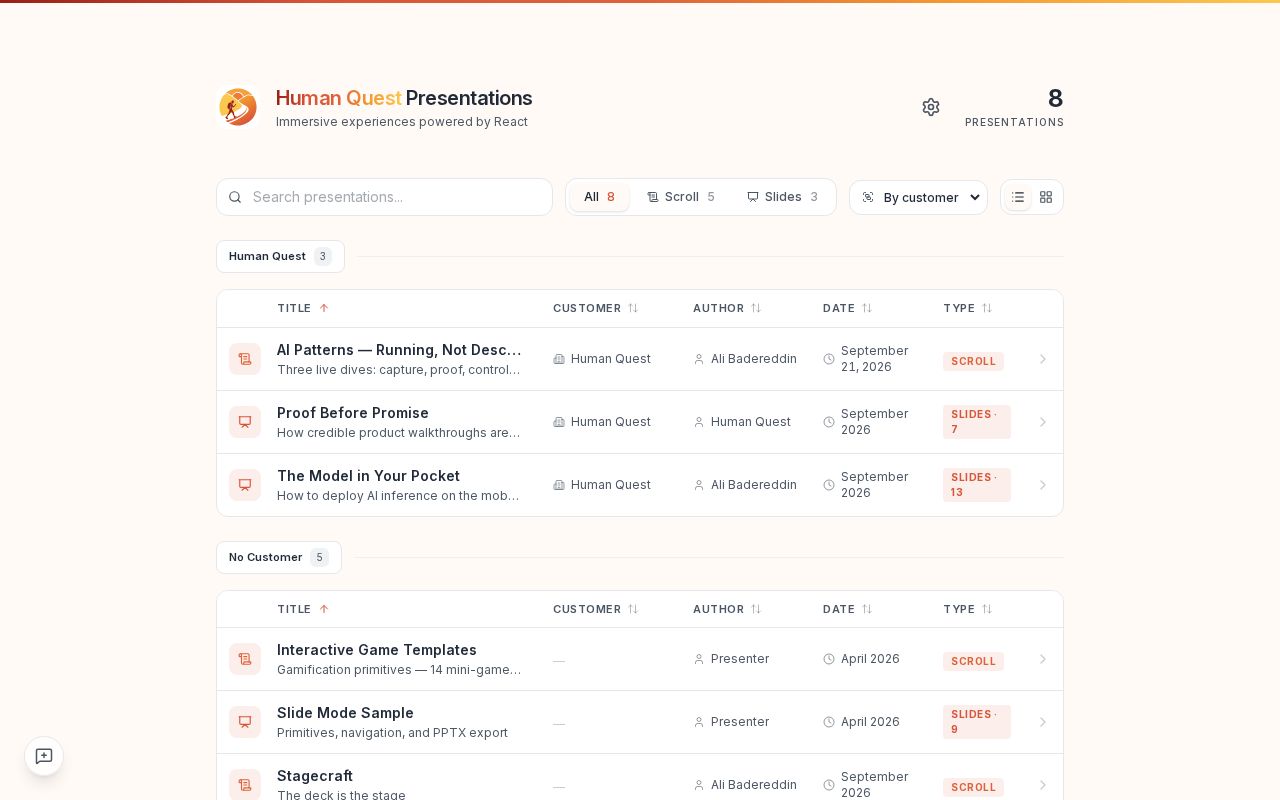Click the 8 presentations counter
The width and height of the screenshot is (1280, 800).
1014,108
